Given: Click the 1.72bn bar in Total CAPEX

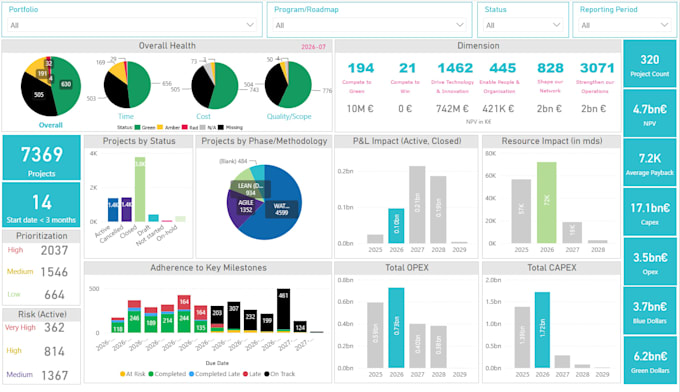Looking at the screenshot, I should [542, 330].
